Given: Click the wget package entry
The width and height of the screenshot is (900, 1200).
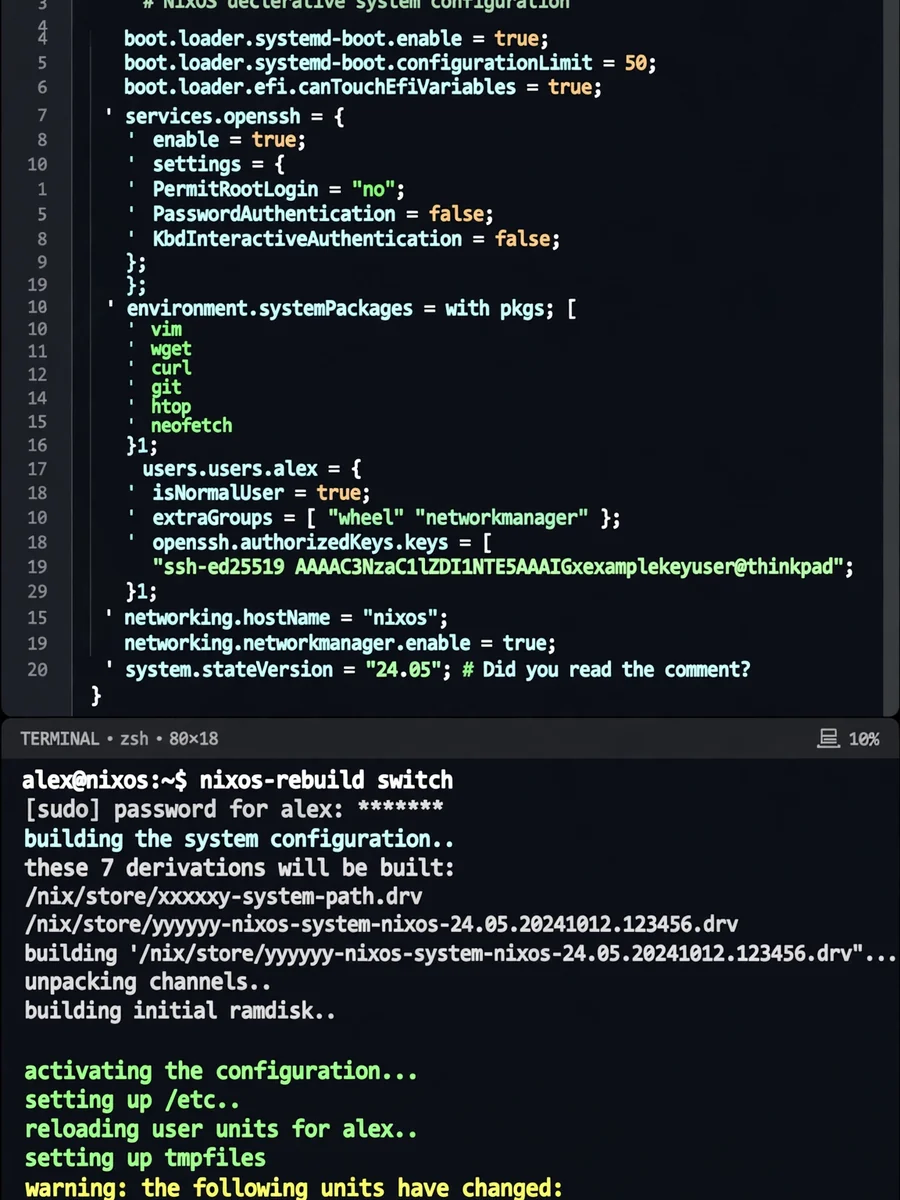Looking at the screenshot, I should tap(171, 349).
